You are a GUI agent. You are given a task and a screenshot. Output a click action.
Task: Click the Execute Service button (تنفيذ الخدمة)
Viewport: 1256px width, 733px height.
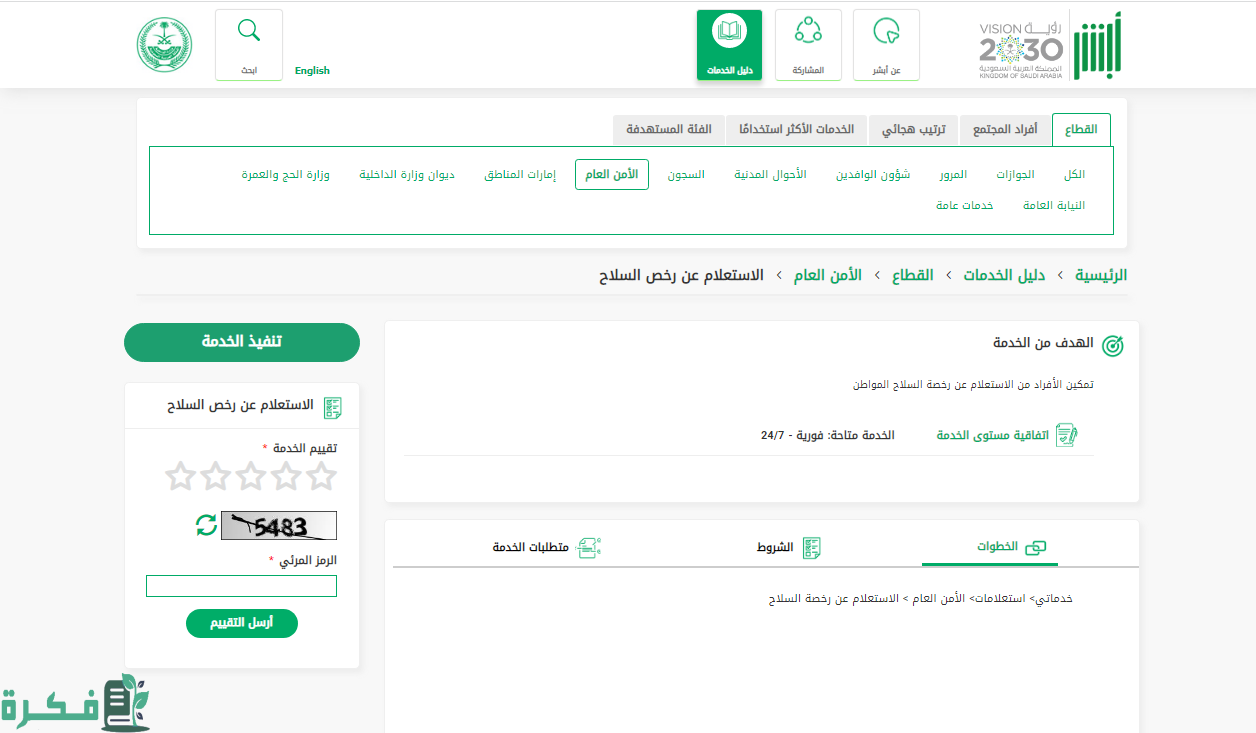click(242, 342)
